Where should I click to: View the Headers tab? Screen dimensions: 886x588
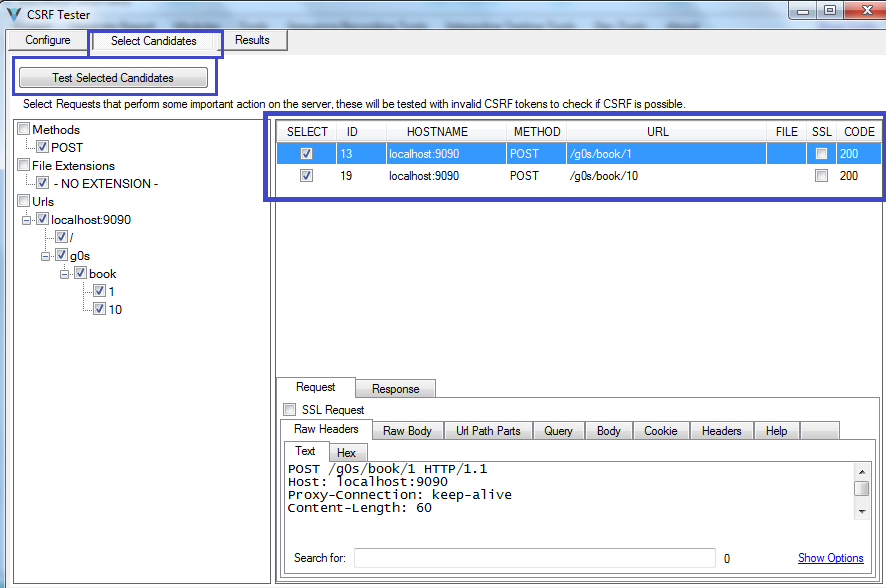[x=722, y=430]
